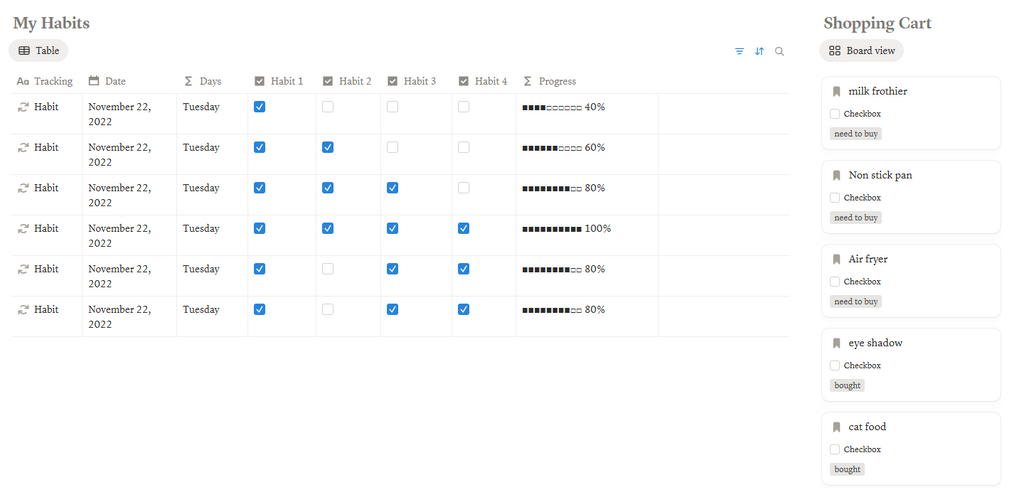Open the My Habits database title

(51, 23)
